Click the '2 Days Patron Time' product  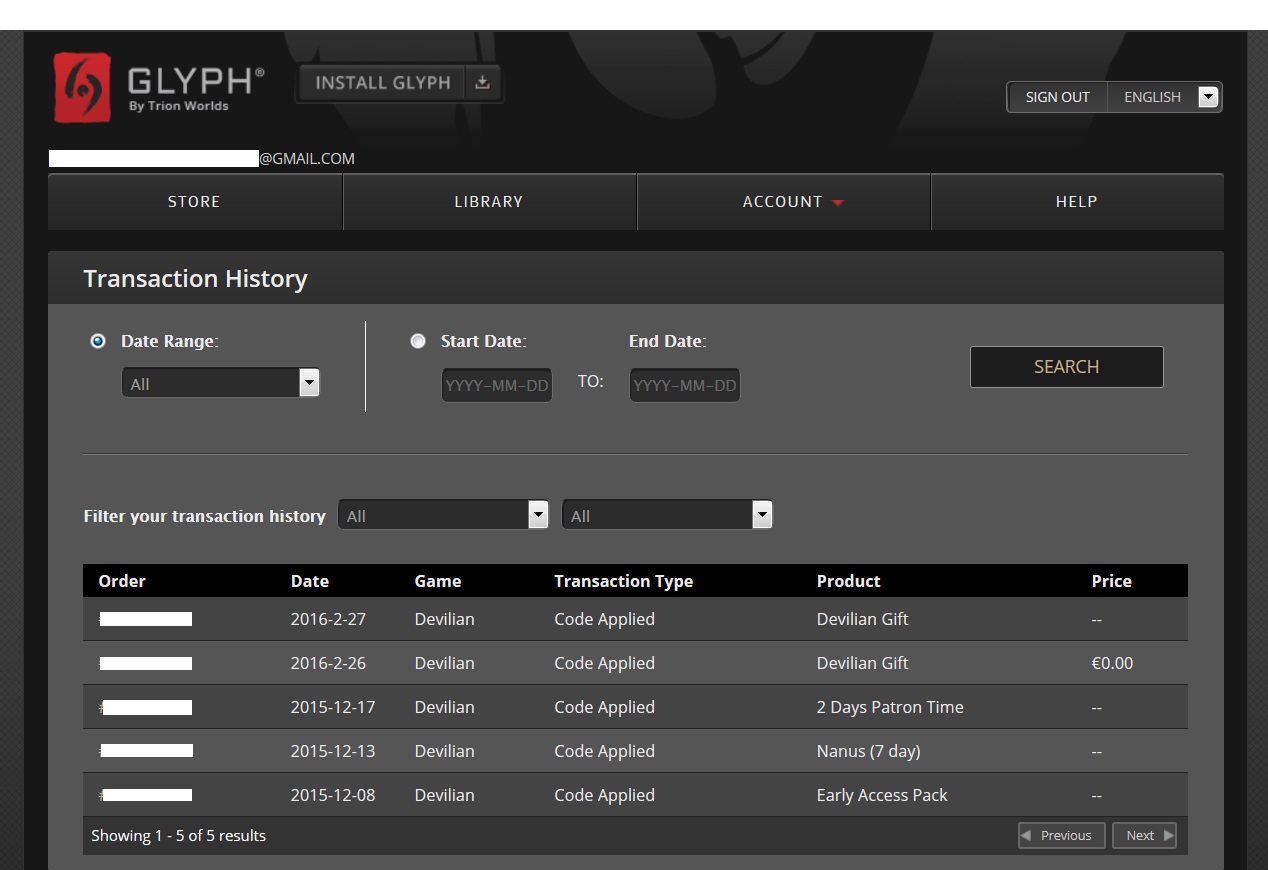tap(890, 707)
